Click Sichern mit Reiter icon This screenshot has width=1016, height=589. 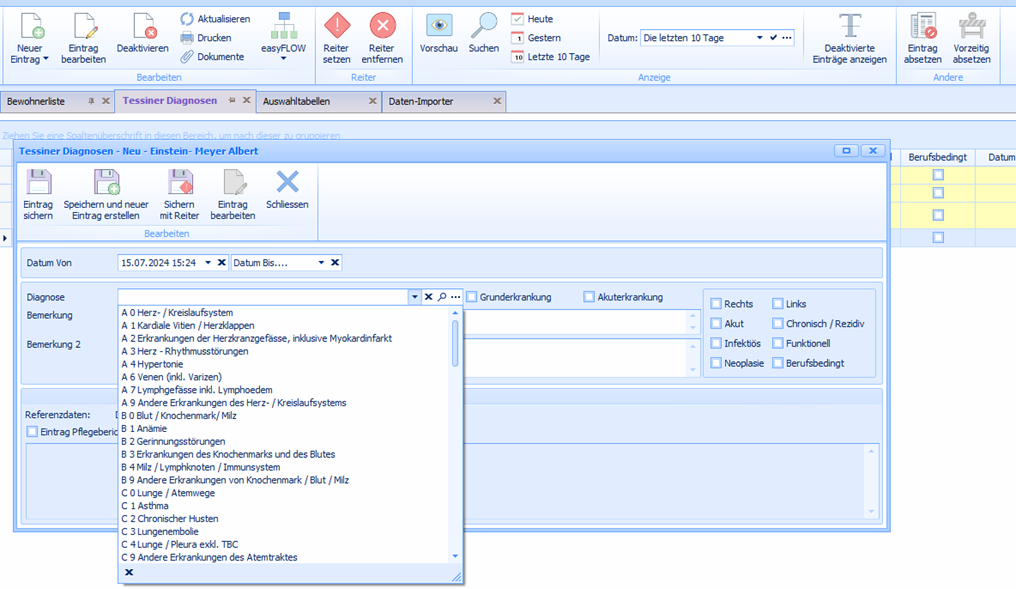180,184
